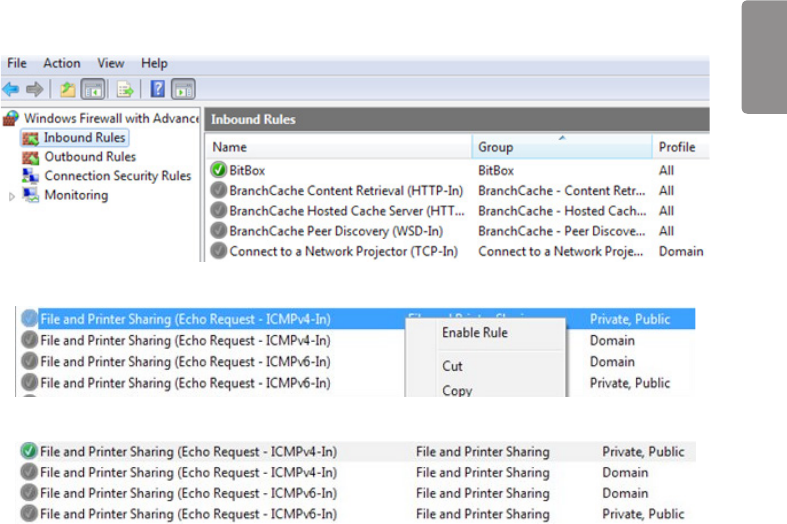Select BranchCache Content Retrieval (HTTP-In) rule
The height and width of the screenshot is (524, 787).
point(346,191)
